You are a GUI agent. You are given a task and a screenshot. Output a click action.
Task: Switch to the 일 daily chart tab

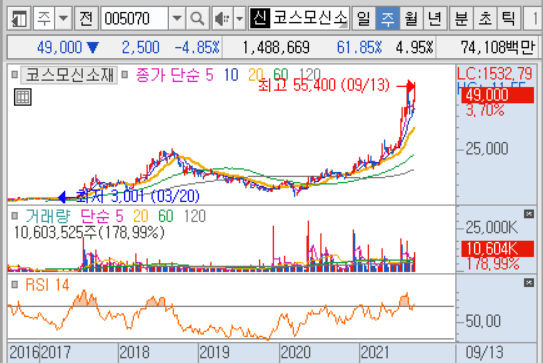(x=364, y=18)
